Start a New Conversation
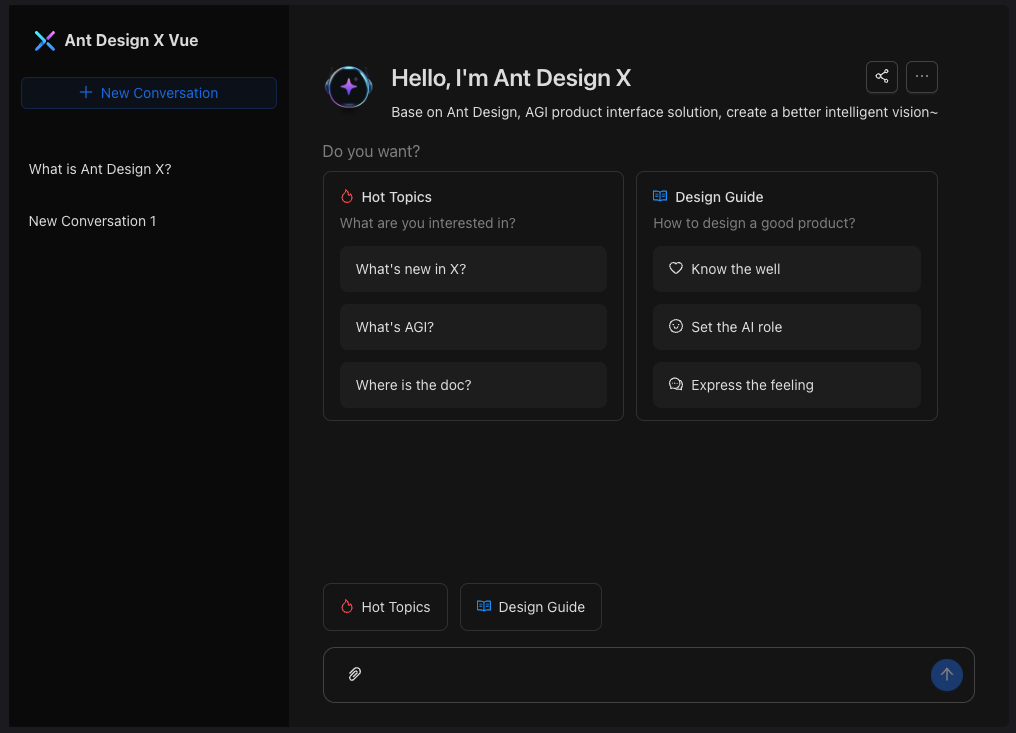The height and width of the screenshot is (733, 1016). click(x=149, y=93)
